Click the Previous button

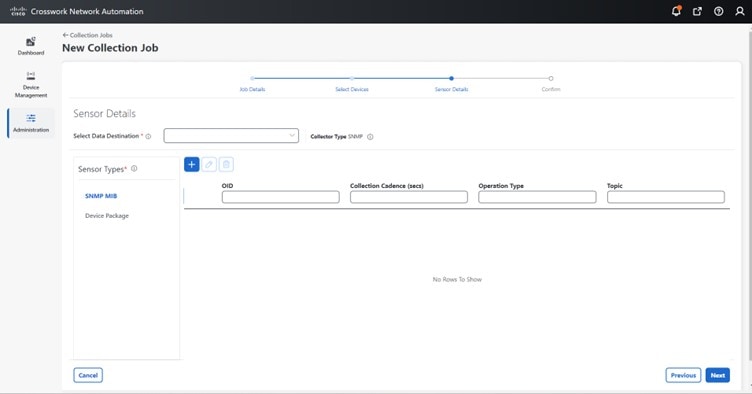pos(683,375)
